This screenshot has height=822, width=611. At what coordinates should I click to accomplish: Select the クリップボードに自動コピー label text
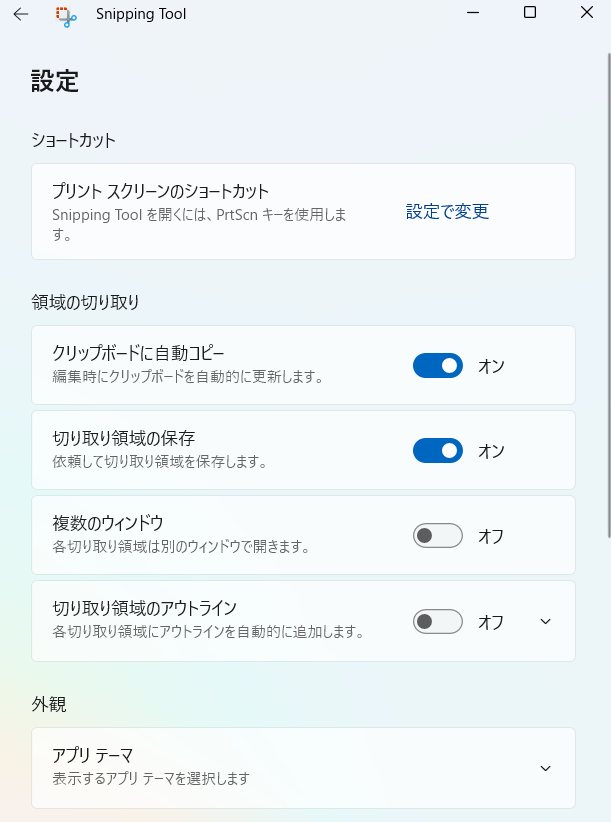pos(138,352)
